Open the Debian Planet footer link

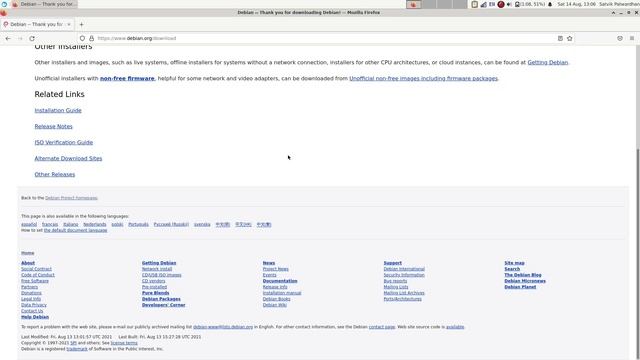(520, 287)
